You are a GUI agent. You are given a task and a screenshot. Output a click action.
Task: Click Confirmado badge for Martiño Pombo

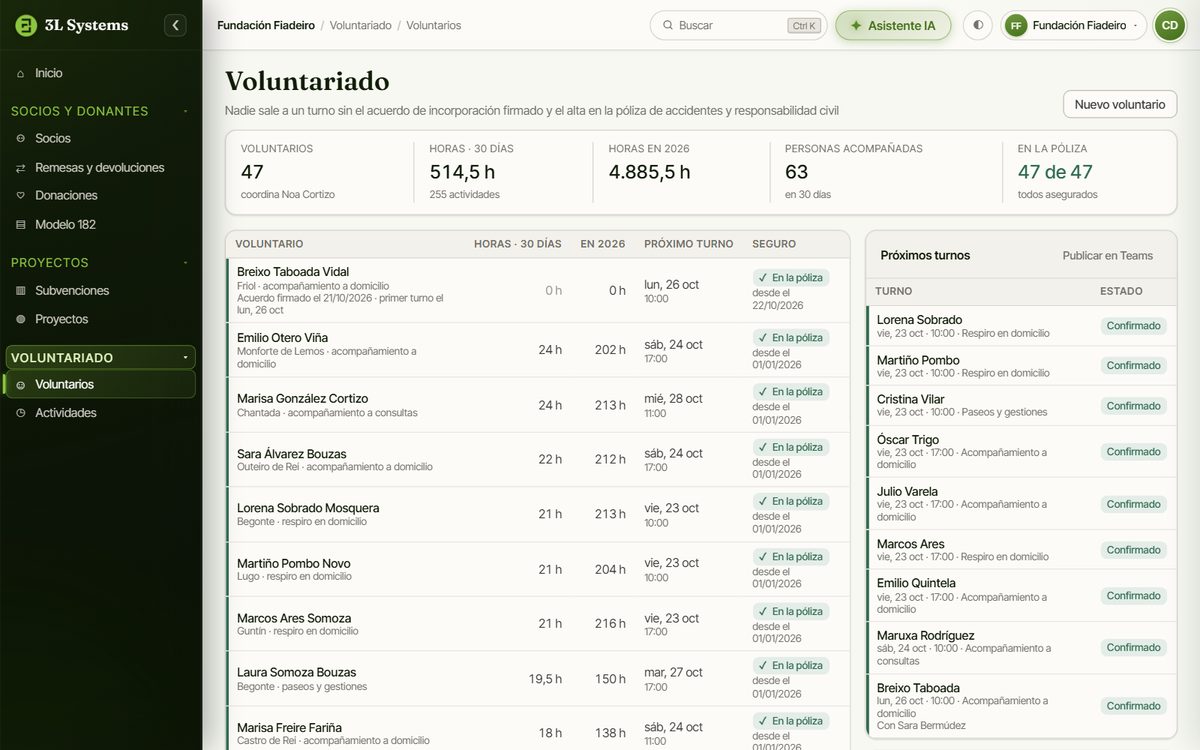coord(1134,366)
